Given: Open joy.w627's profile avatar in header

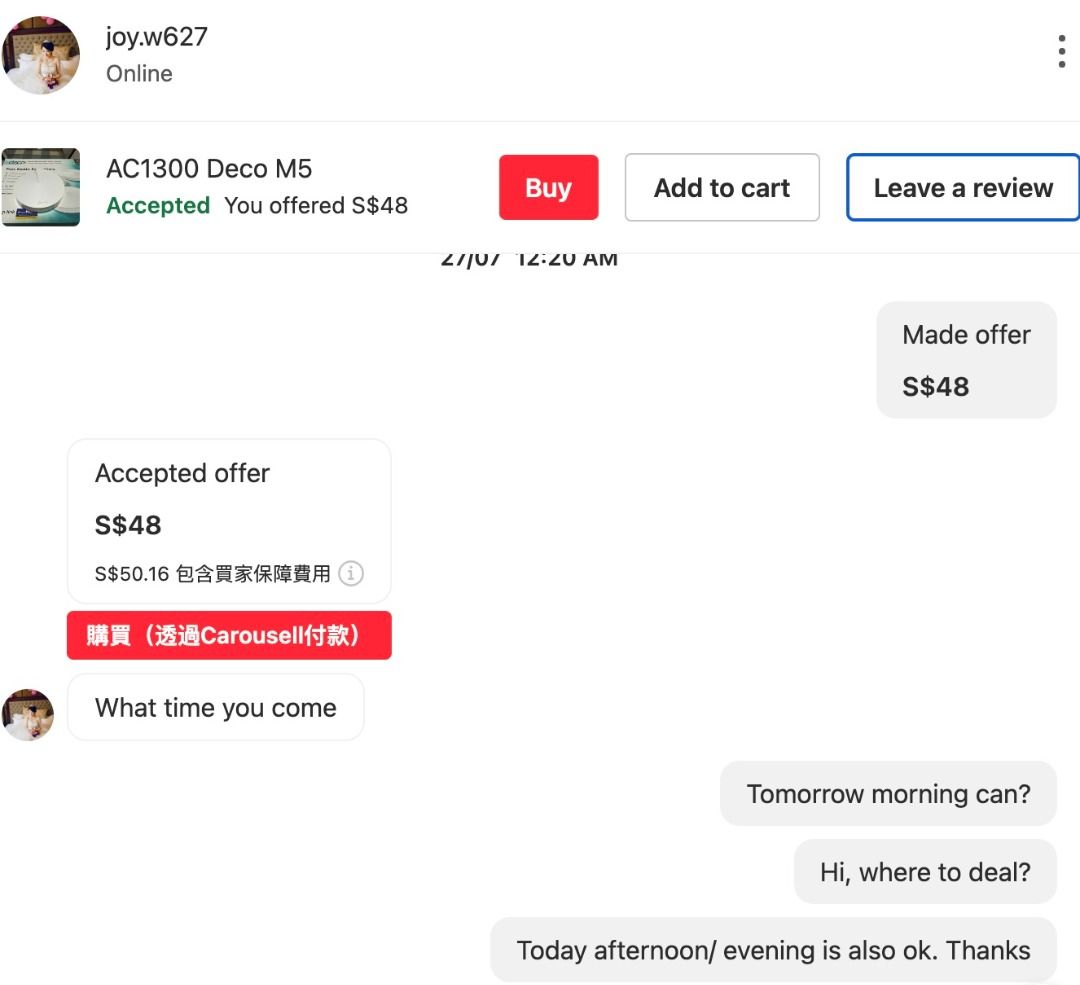Looking at the screenshot, I should pyautogui.click(x=41, y=55).
